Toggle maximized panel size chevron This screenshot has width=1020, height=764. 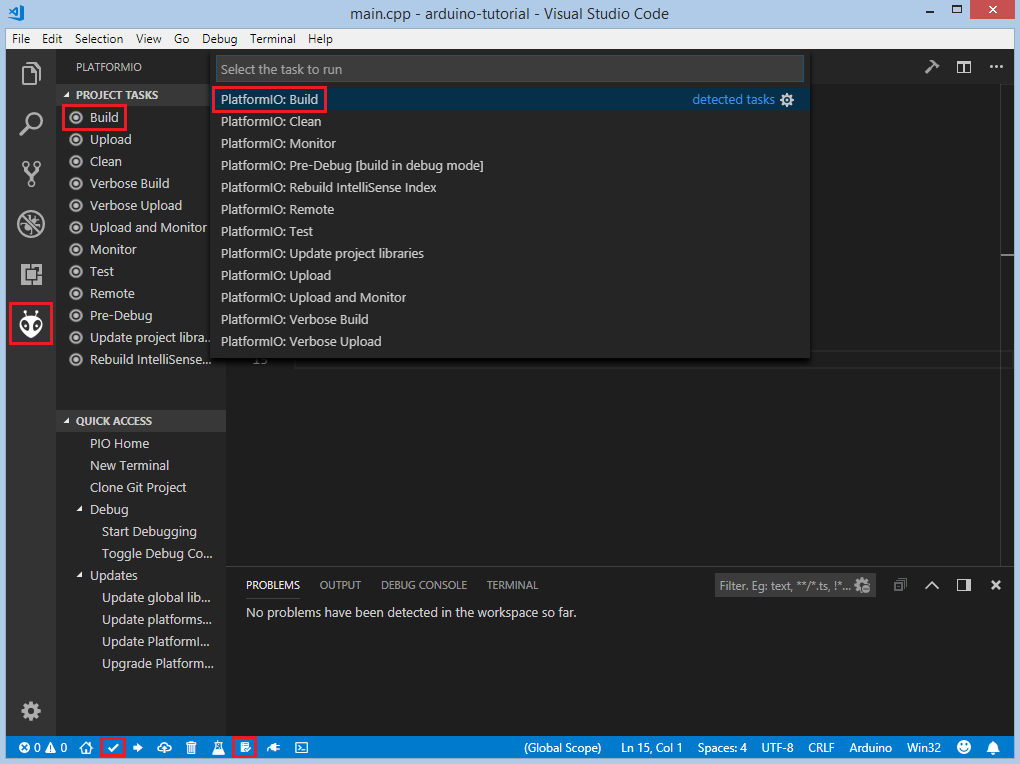[932, 585]
